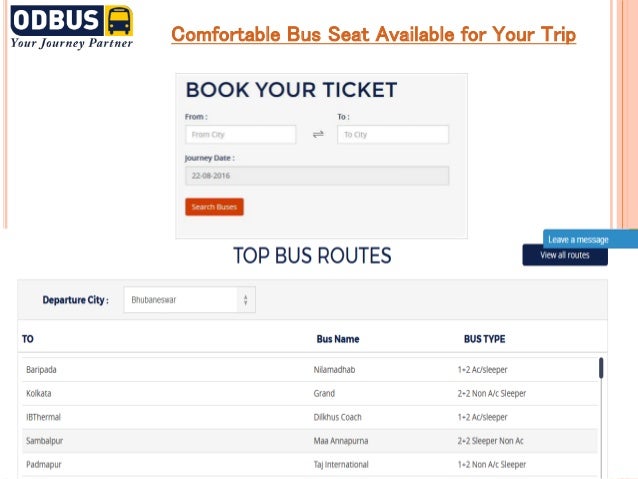Click the Bus Name column header
The image size is (638, 479).
coord(338,339)
